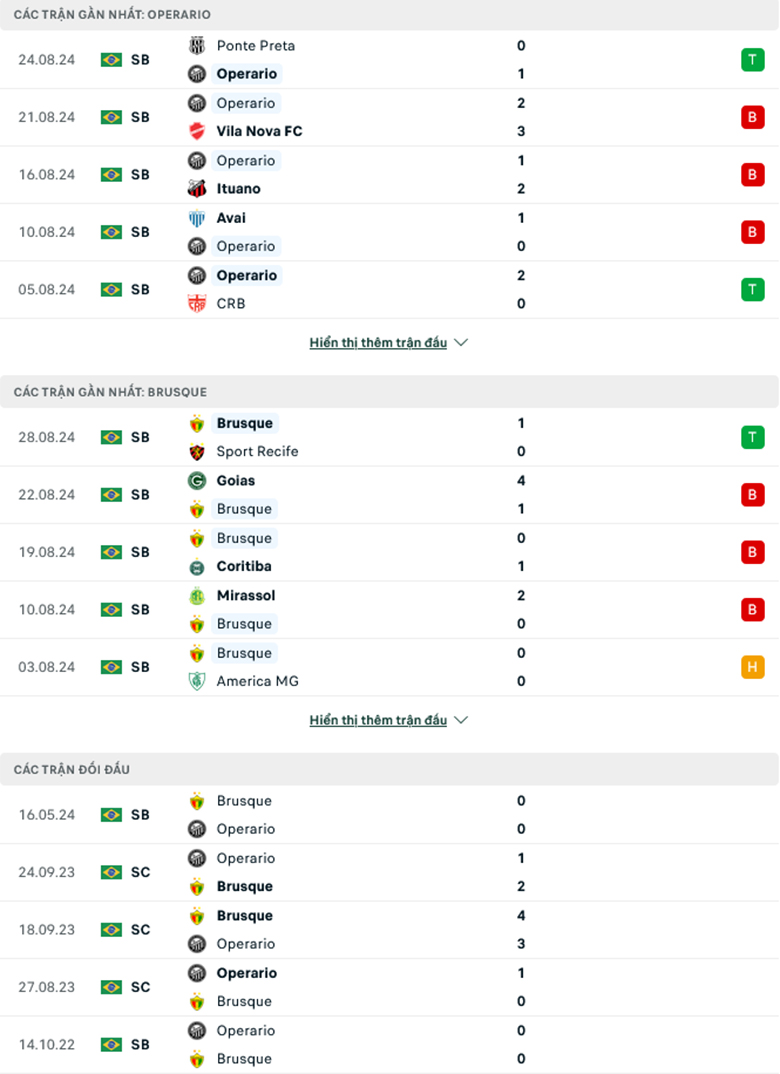Open 'Hiển thị thêm trận đấu' under Brusque
The height and width of the screenshot is (1074, 780).
[378, 720]
